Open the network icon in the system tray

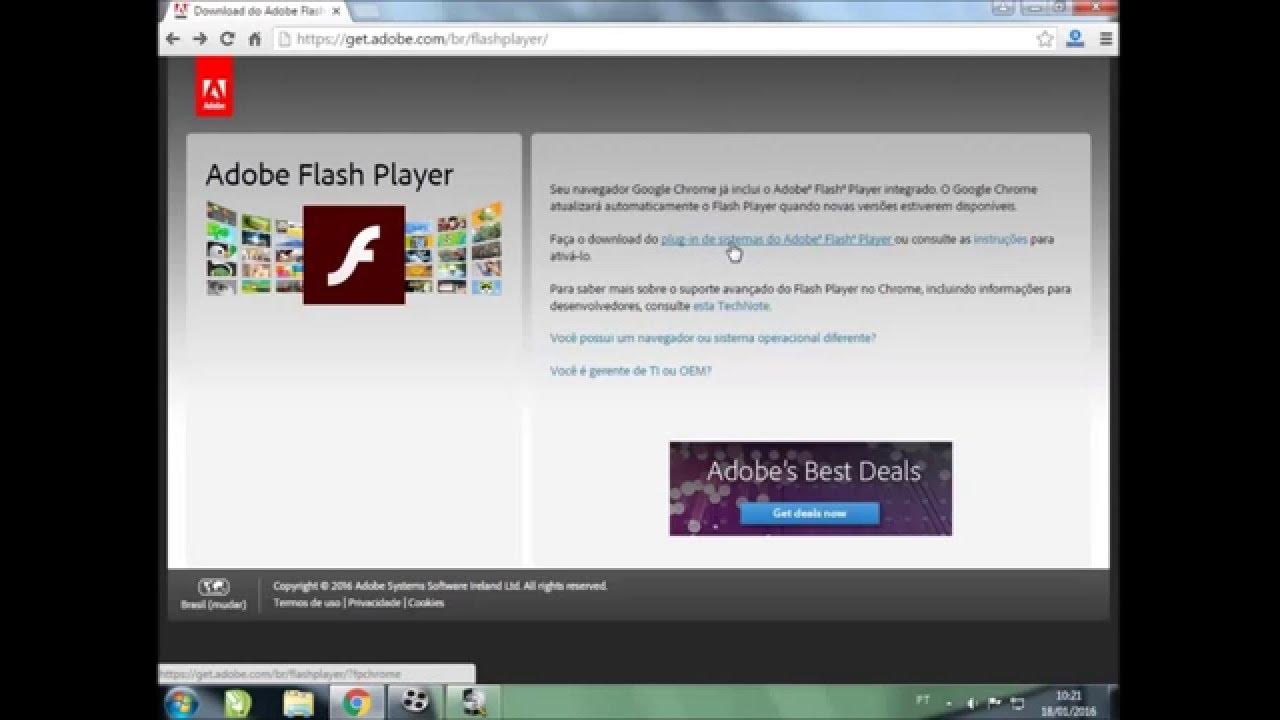pyautogui.click(x=1018, y=703)
